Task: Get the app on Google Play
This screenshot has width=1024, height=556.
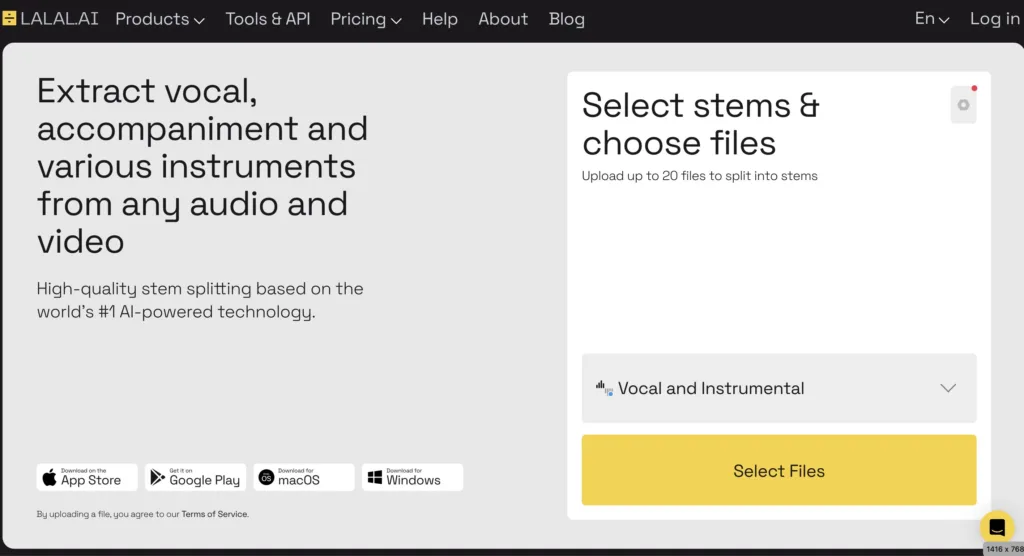Action: (195, 477)
